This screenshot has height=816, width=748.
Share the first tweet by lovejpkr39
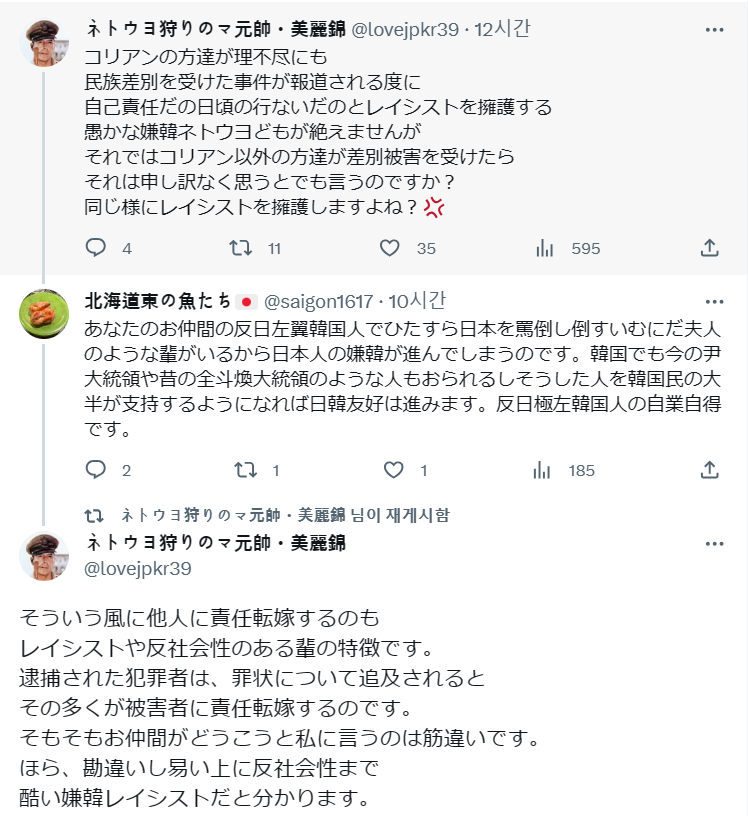pos(709,248)
